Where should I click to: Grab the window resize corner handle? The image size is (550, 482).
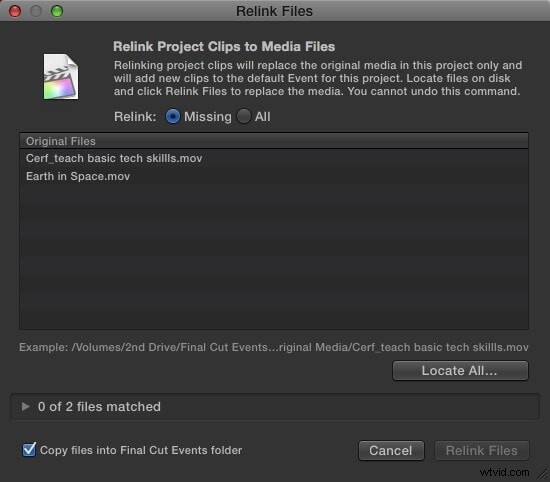pyautogui.click(x=543, y=475)
